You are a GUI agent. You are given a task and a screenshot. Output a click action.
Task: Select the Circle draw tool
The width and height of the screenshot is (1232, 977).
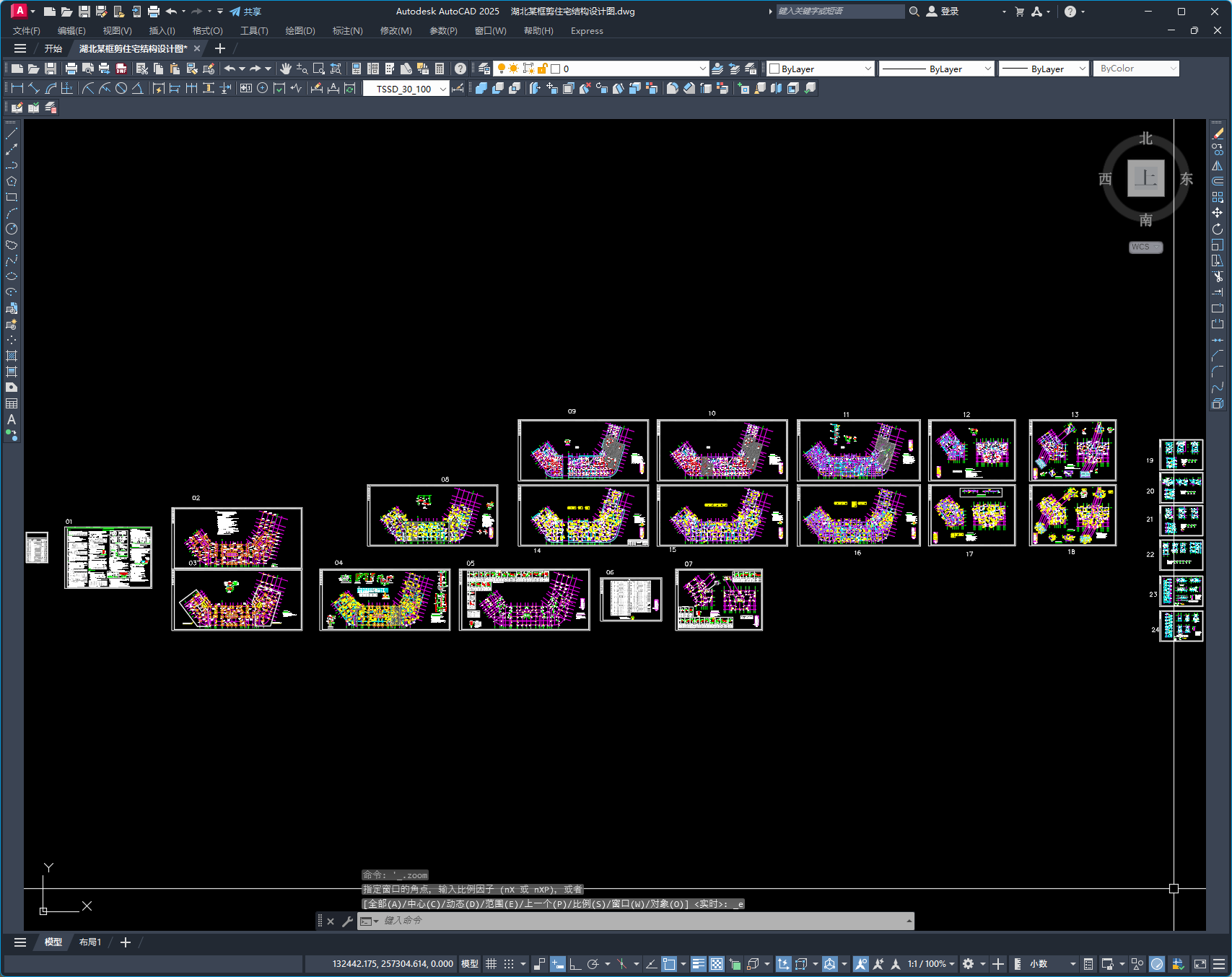pyautogui.click(x=12, y=229)
